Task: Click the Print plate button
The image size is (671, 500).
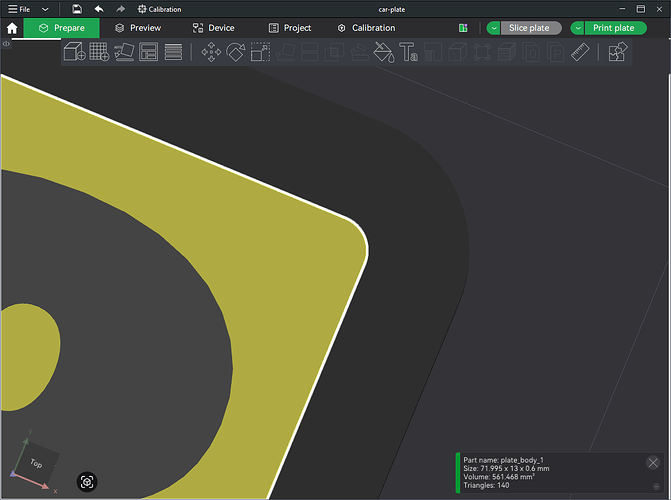Action: (x=615, y=28)
